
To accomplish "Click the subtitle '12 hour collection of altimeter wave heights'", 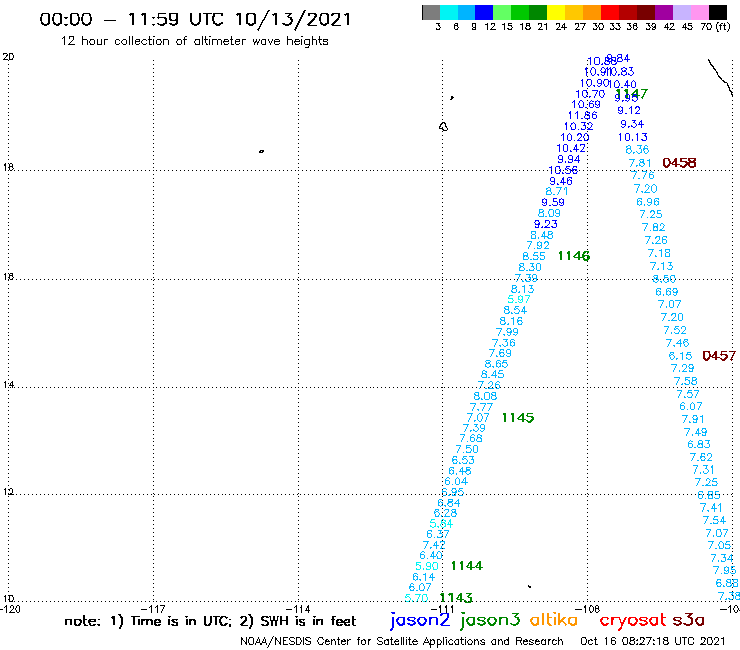I will 194,41.
